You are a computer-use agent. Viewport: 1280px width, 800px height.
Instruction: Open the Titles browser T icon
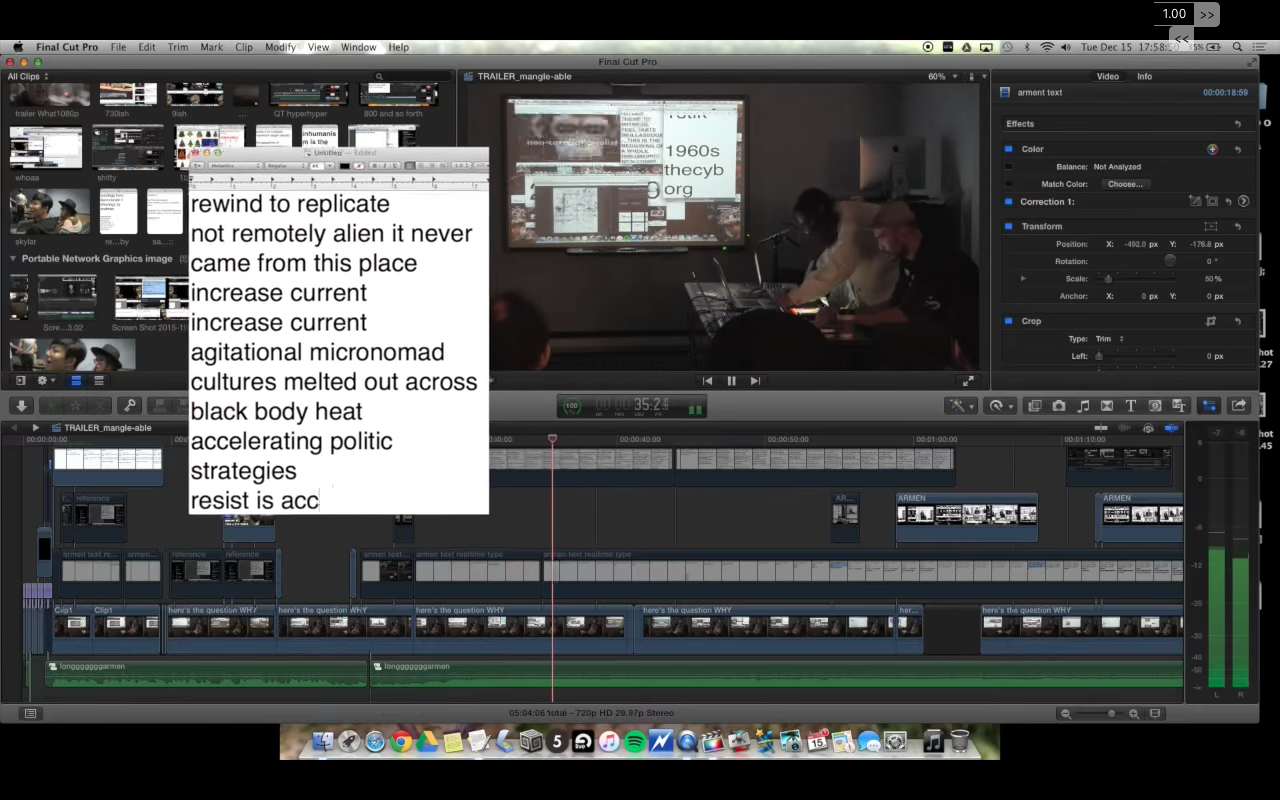[x=1131, y=406]
